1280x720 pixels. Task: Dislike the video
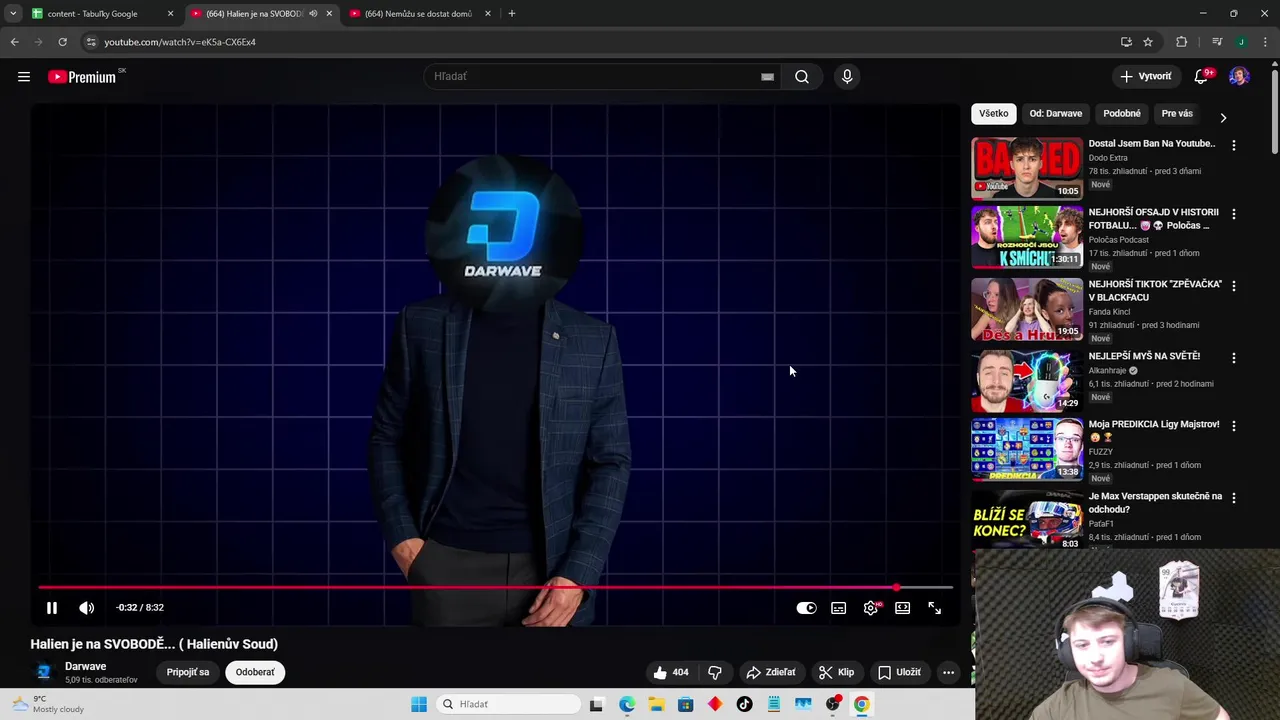coord(715,672)
